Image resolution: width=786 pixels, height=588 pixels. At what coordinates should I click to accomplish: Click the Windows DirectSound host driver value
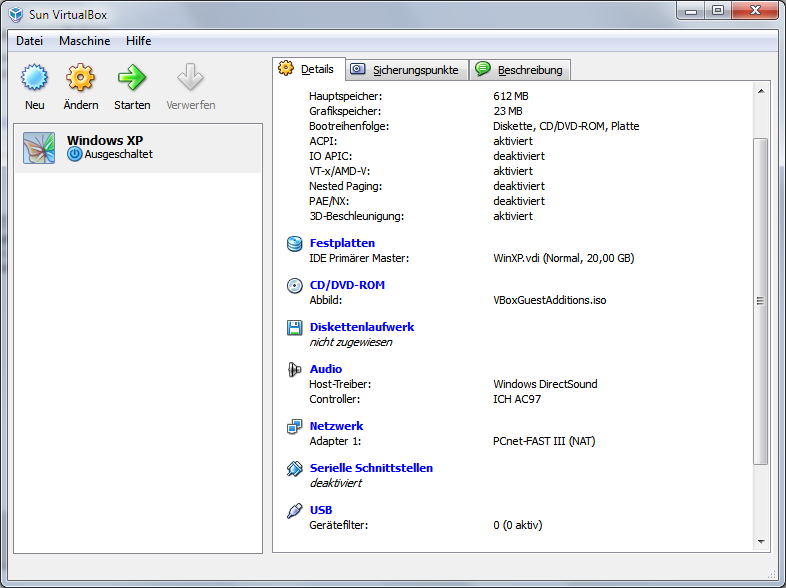545,384
